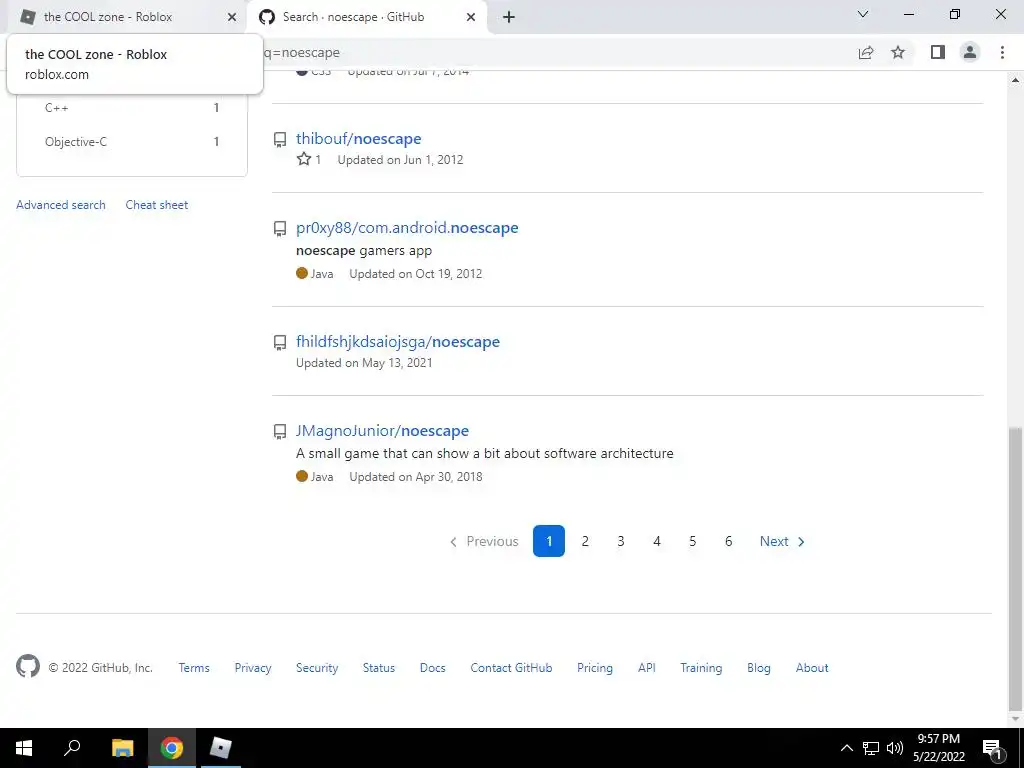
Task: Open a new browser tab
Action: [509, 18]
